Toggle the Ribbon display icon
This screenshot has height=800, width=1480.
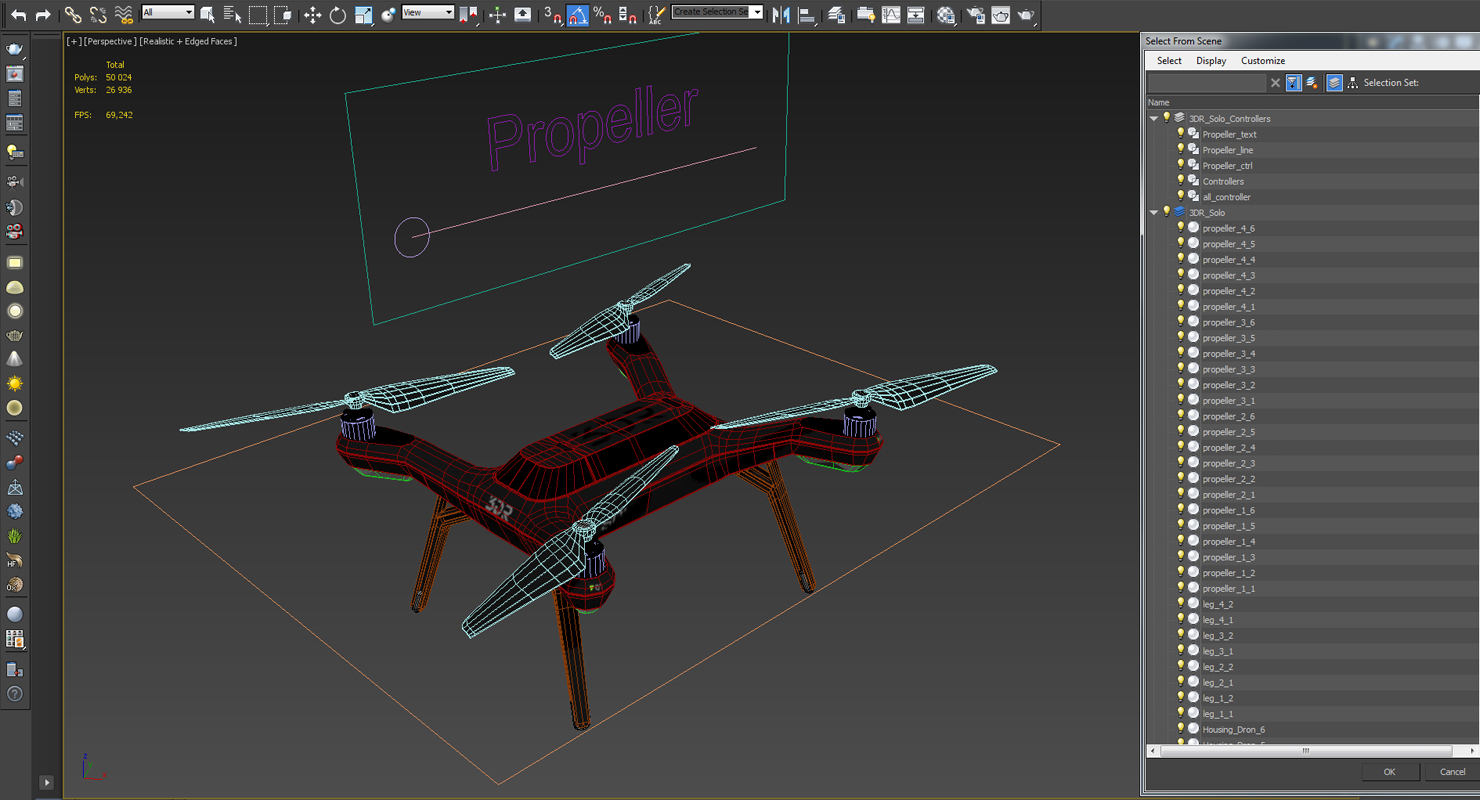coord(866,14)
